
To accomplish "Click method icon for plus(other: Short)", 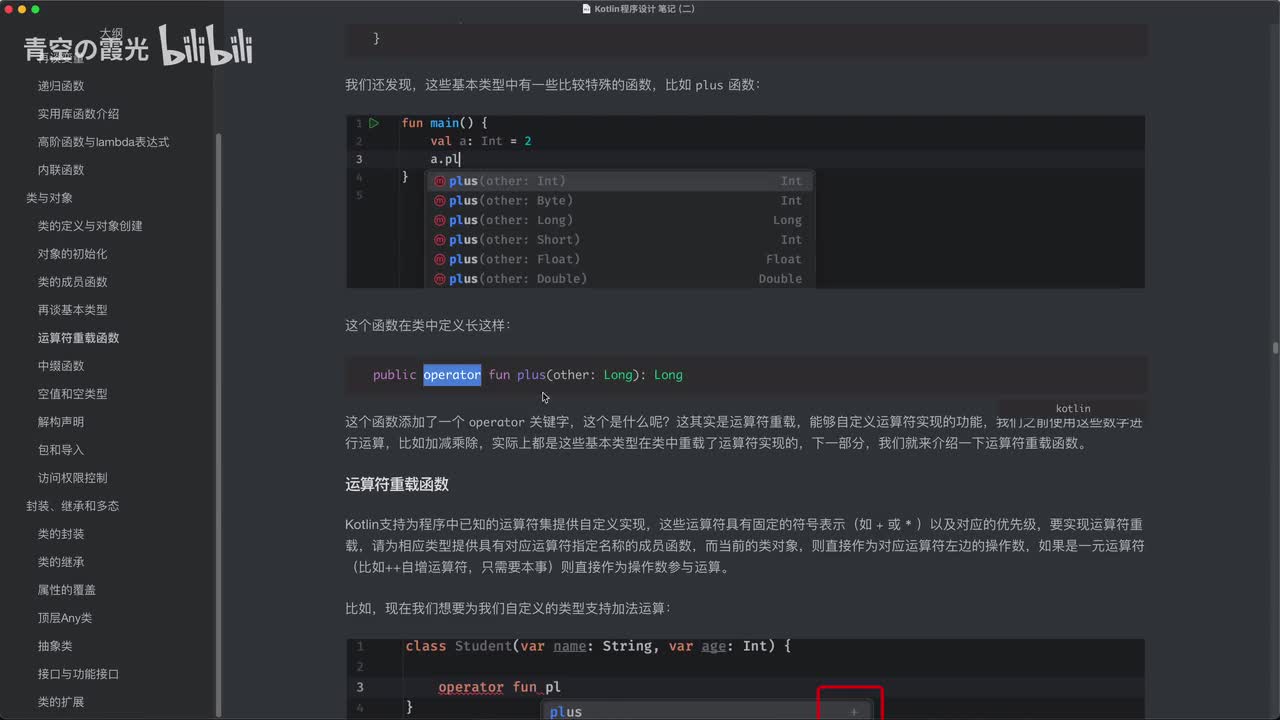I will click(x=439, y=240).
